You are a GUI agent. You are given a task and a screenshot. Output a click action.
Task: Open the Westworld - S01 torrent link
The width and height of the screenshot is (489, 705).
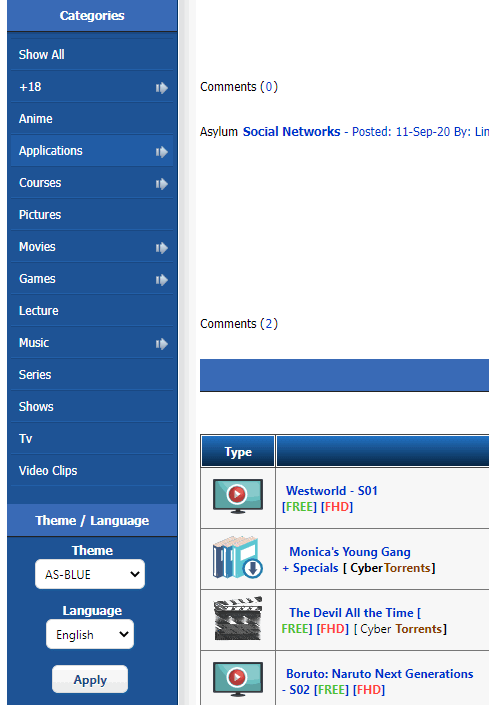332,491
